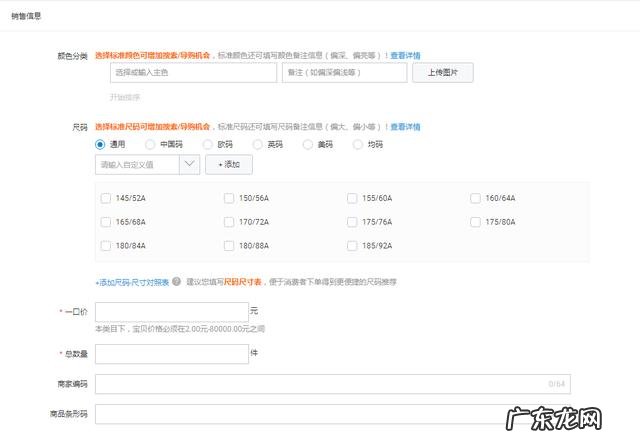Click the 添加尺码-尺寸对照表 link
The height and width of the screenshot is (448, 640).
click(x=132, y=282)
